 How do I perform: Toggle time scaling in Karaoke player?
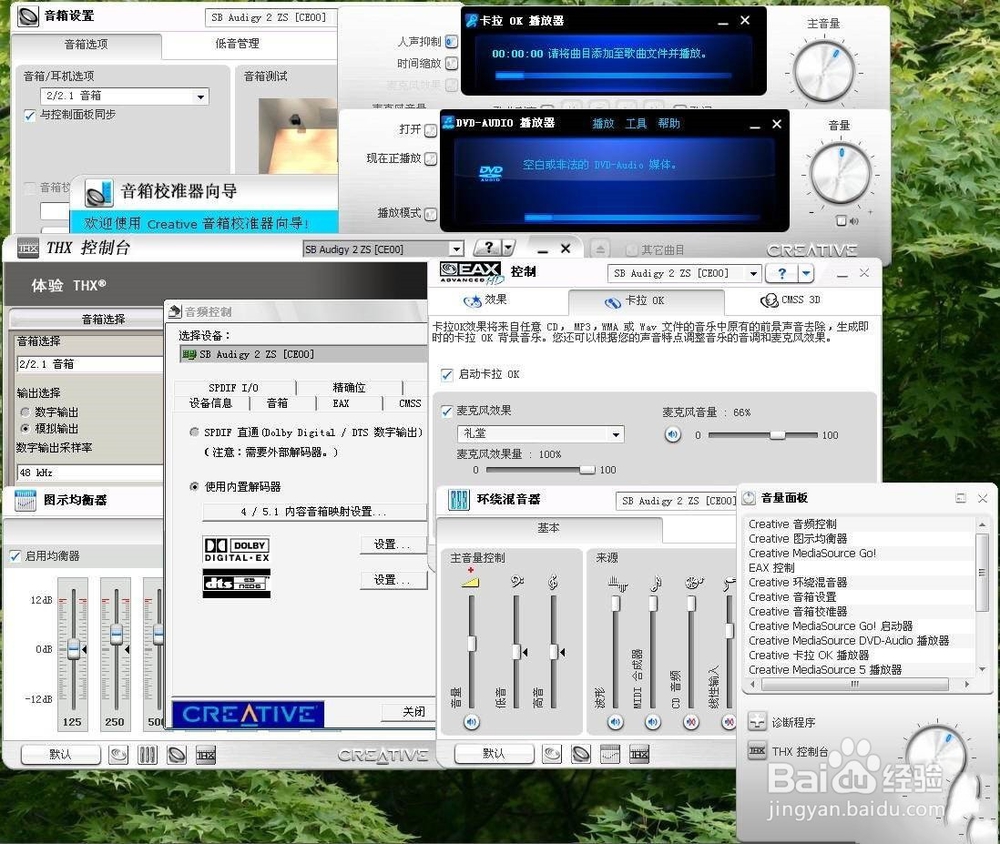pos(452,63)
